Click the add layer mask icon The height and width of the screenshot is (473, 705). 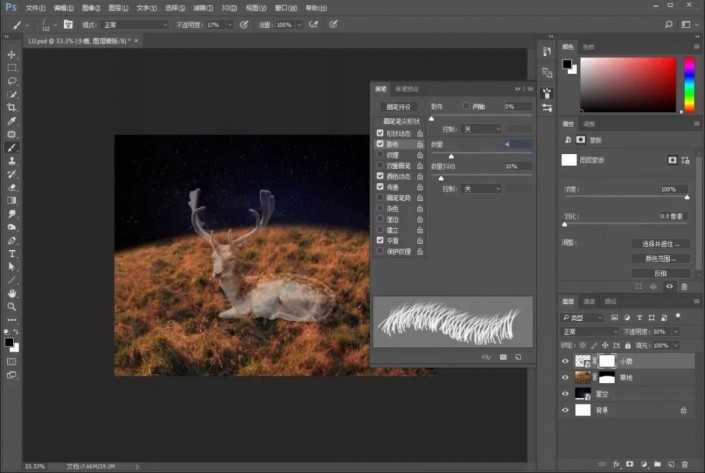pos(630,463)
